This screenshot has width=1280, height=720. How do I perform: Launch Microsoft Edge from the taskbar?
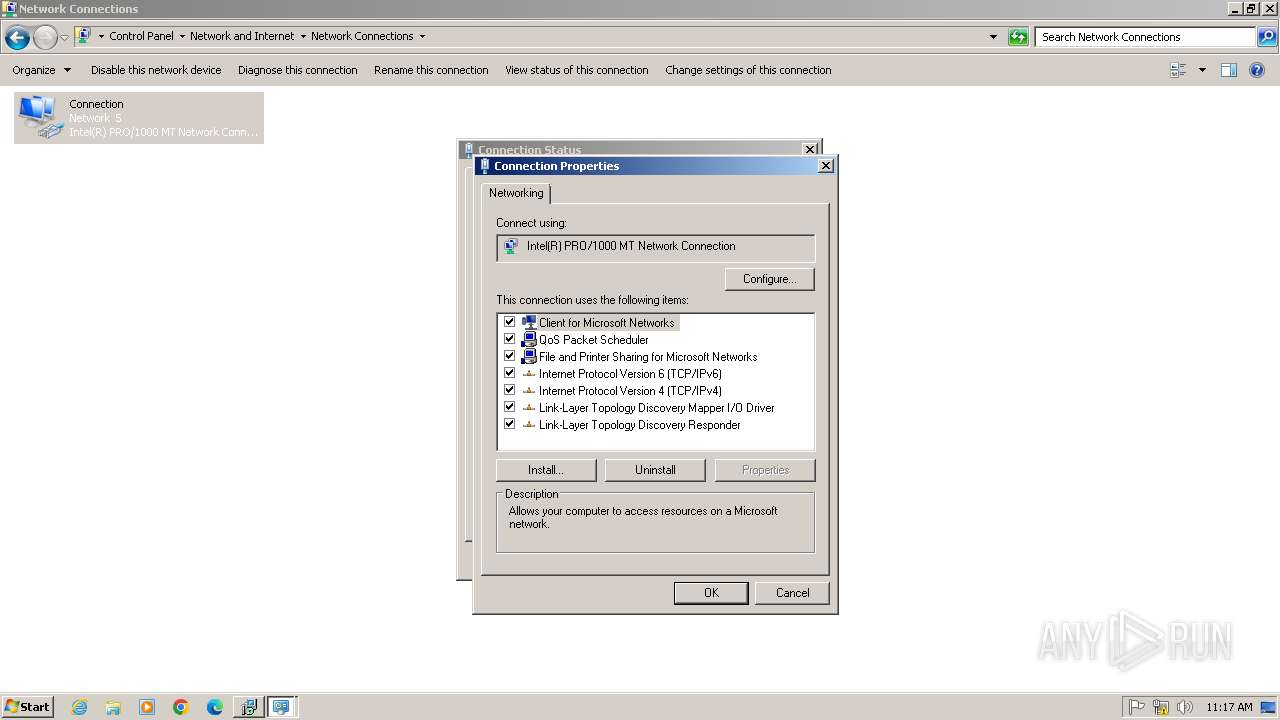click(215, 707)
